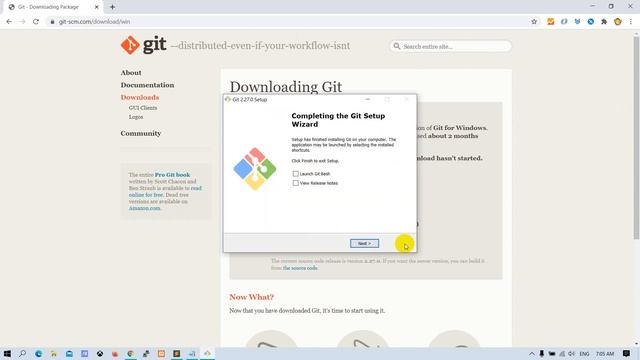Click the orange extension icon in the toolbar
This screenshot has width=640, height=360.
point(551,22)
